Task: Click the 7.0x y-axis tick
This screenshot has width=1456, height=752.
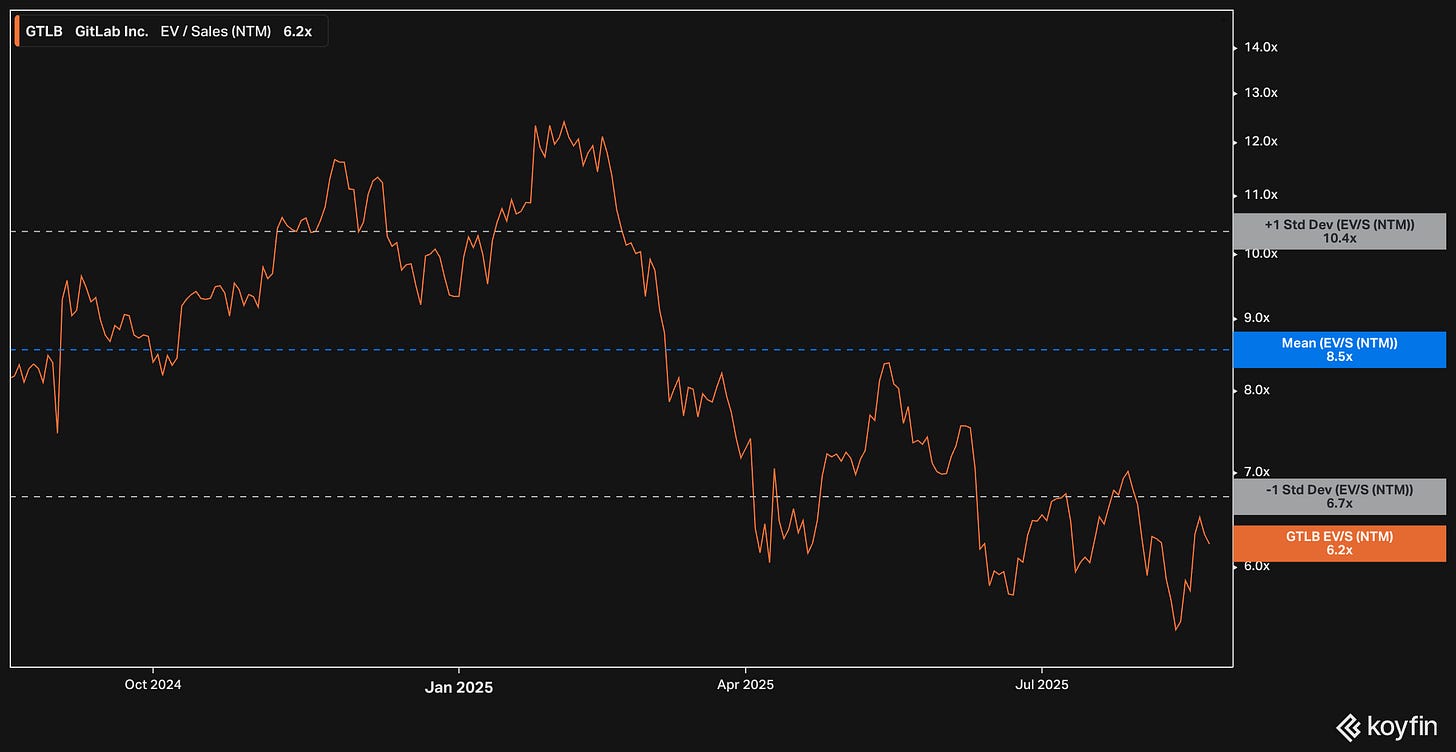Action: 1255,471
